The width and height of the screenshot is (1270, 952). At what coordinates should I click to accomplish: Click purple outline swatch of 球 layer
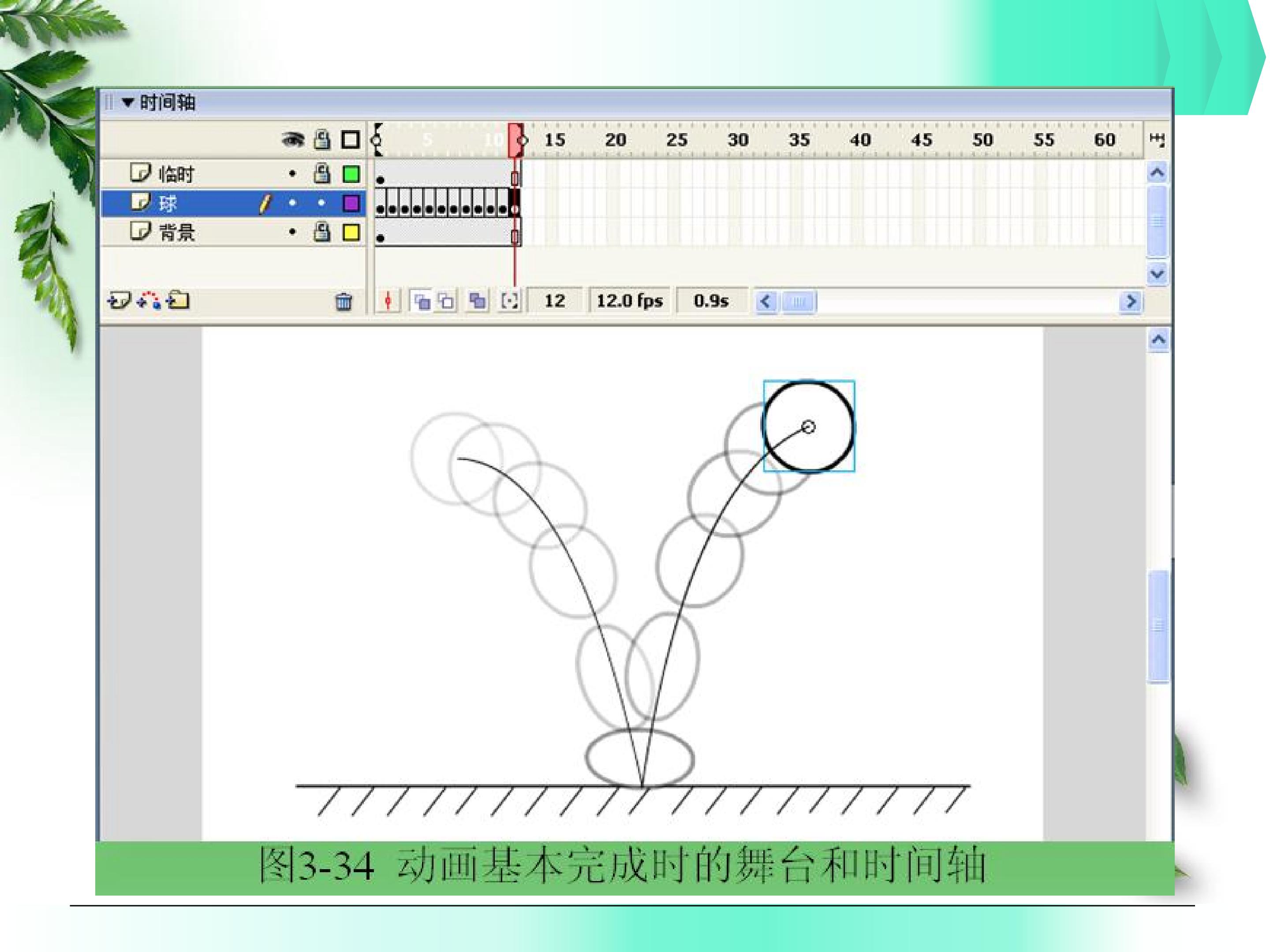pyautogui.click(x=351, y=203)
